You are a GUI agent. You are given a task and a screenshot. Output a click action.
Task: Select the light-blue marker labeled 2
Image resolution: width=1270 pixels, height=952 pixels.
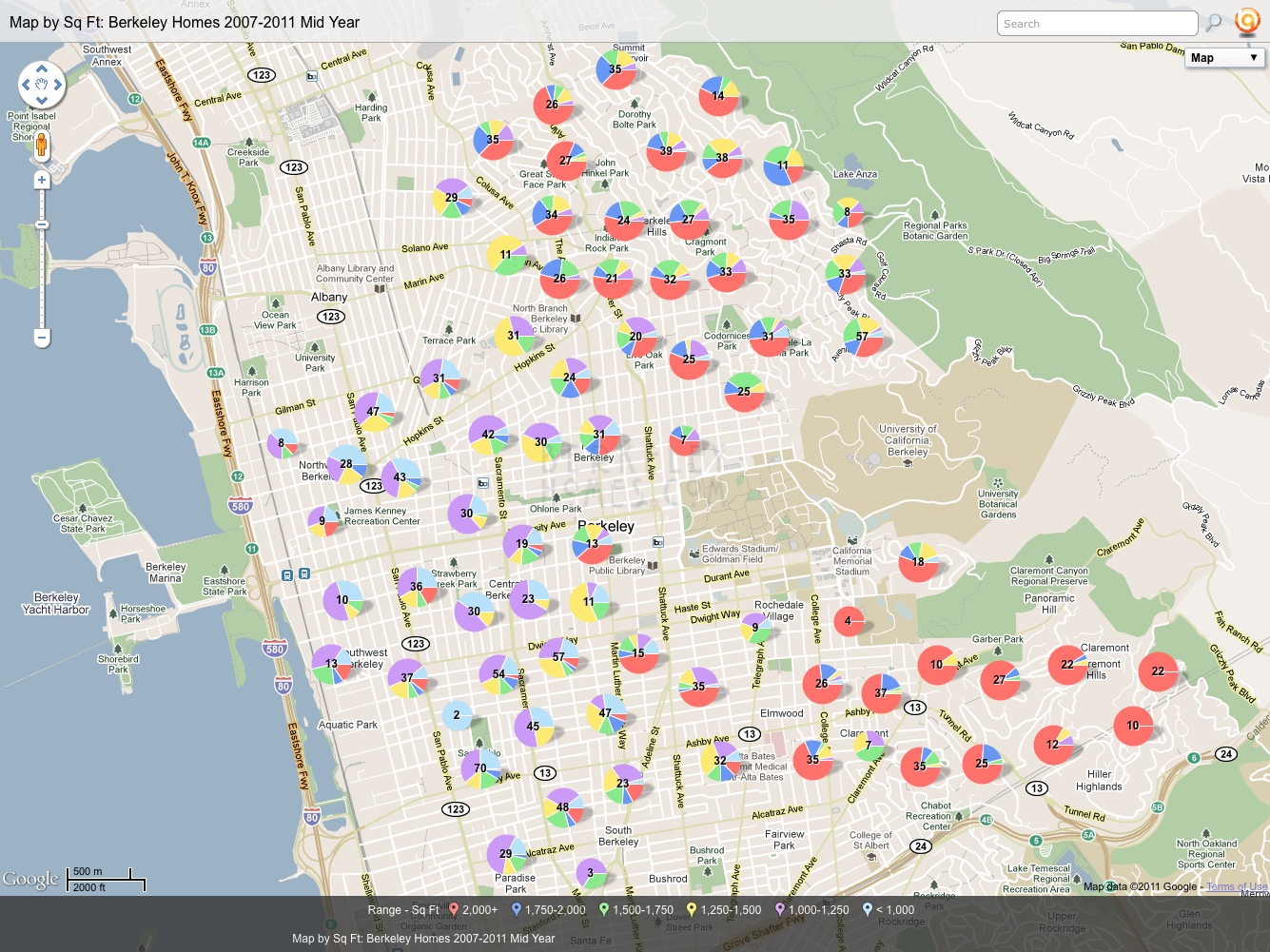458,715
